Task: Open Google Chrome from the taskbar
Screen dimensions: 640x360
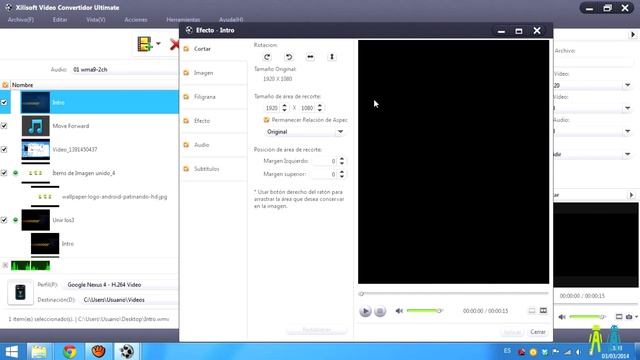Action: [69, 351]
